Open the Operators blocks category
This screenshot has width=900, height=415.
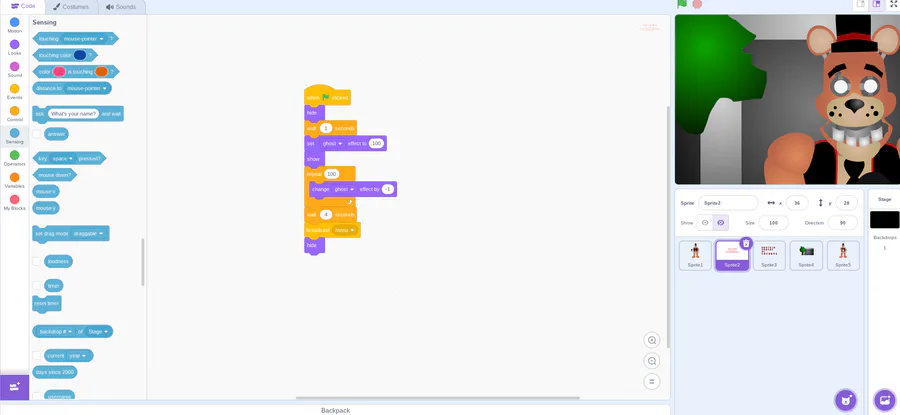[14, 158]
